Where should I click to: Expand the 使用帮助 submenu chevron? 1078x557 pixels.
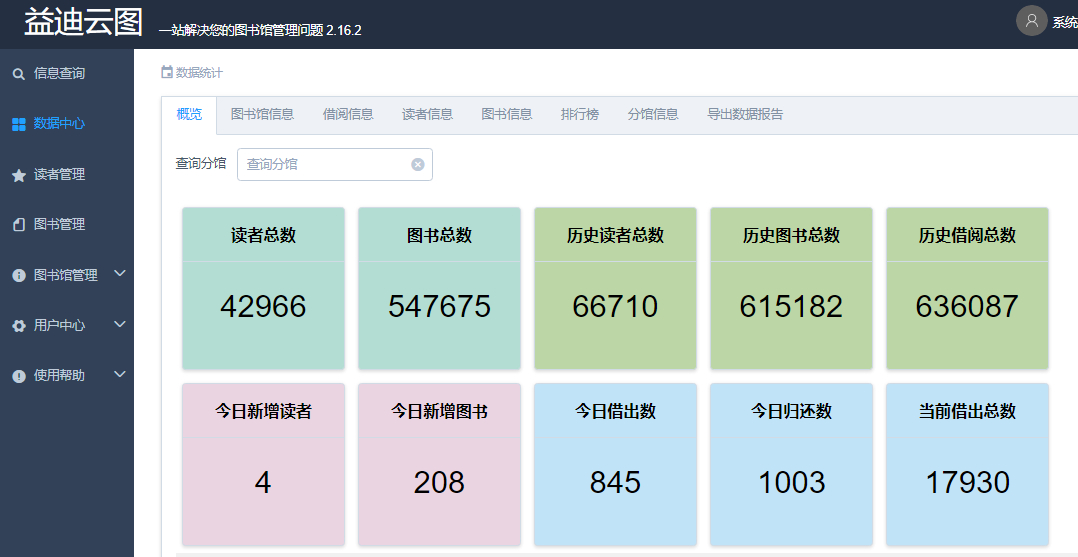[120, 375]
